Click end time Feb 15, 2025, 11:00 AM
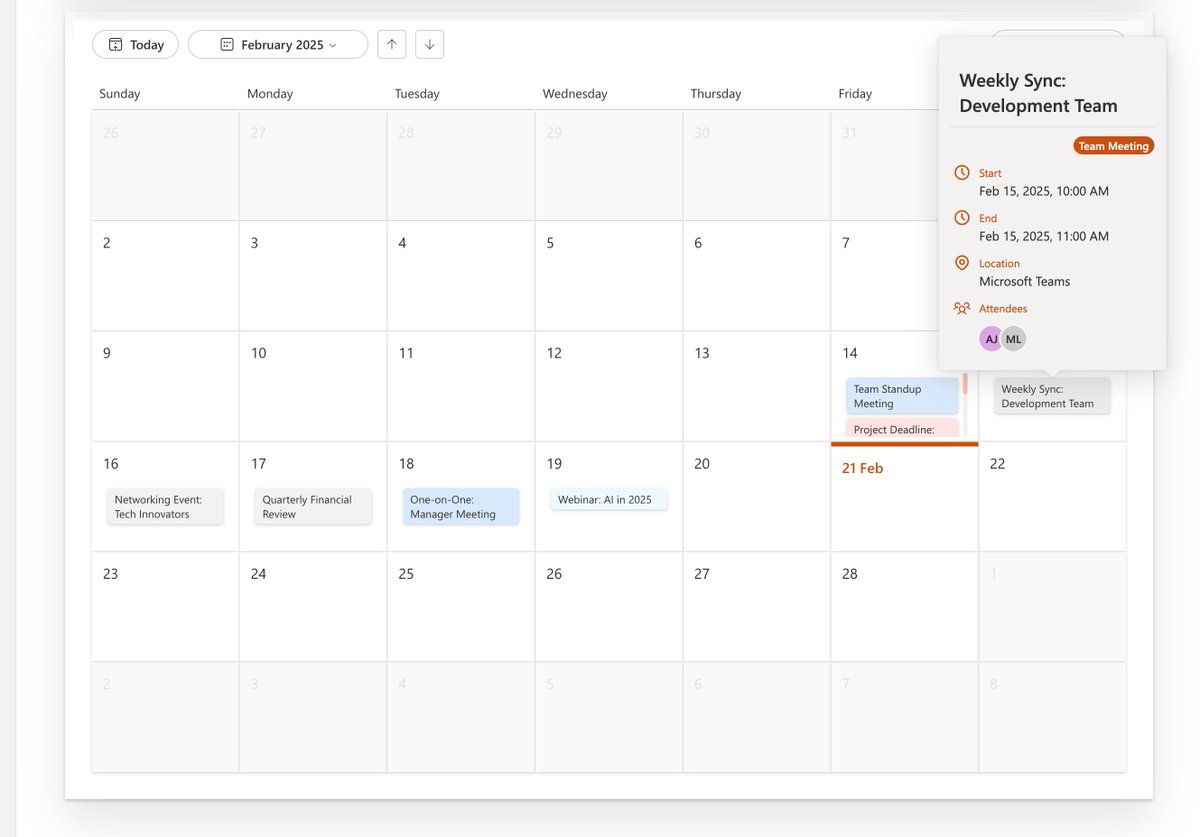Image resolution: width=1200 pixels, height=837 pixels. 1043,236
